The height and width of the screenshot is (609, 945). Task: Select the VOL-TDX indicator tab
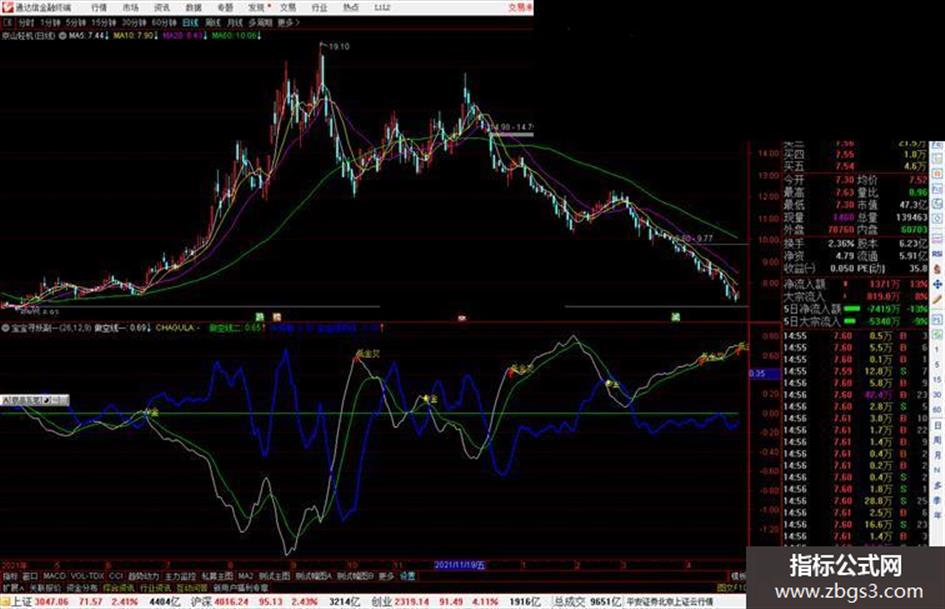87,576
